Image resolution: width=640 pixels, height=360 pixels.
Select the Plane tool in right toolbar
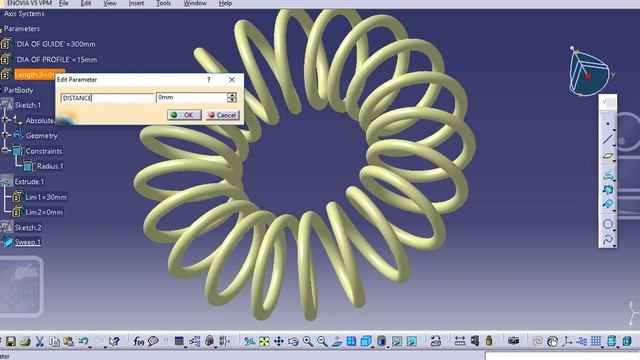(x=607, y=156)
